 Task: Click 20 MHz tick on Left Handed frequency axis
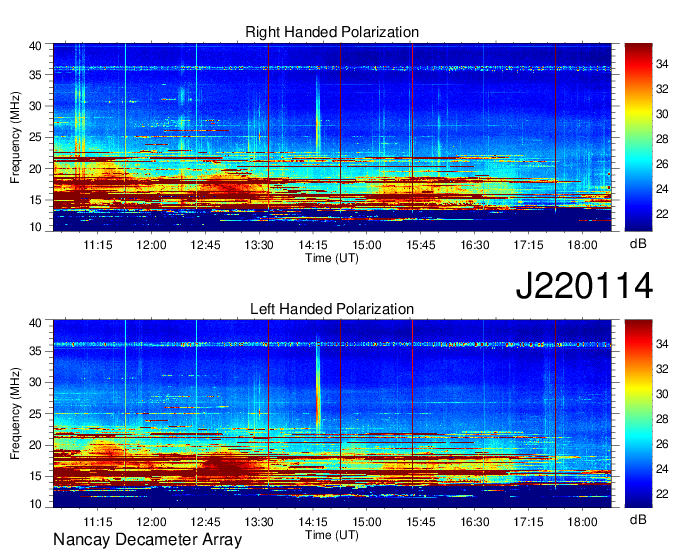pyautogui.click(x=35, y=445)
